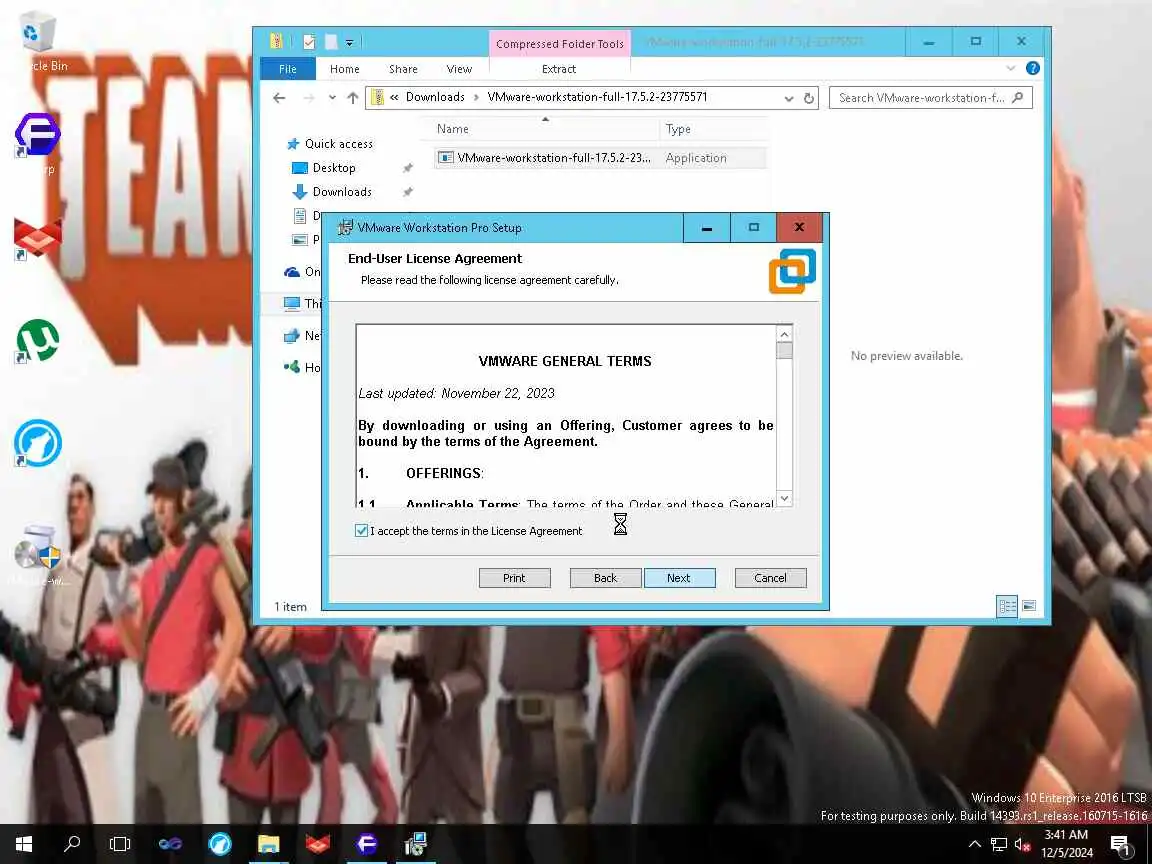The width and height of the screenshot is (1152, 864).
Task: Open the network status tray icon
Action: 998,844
